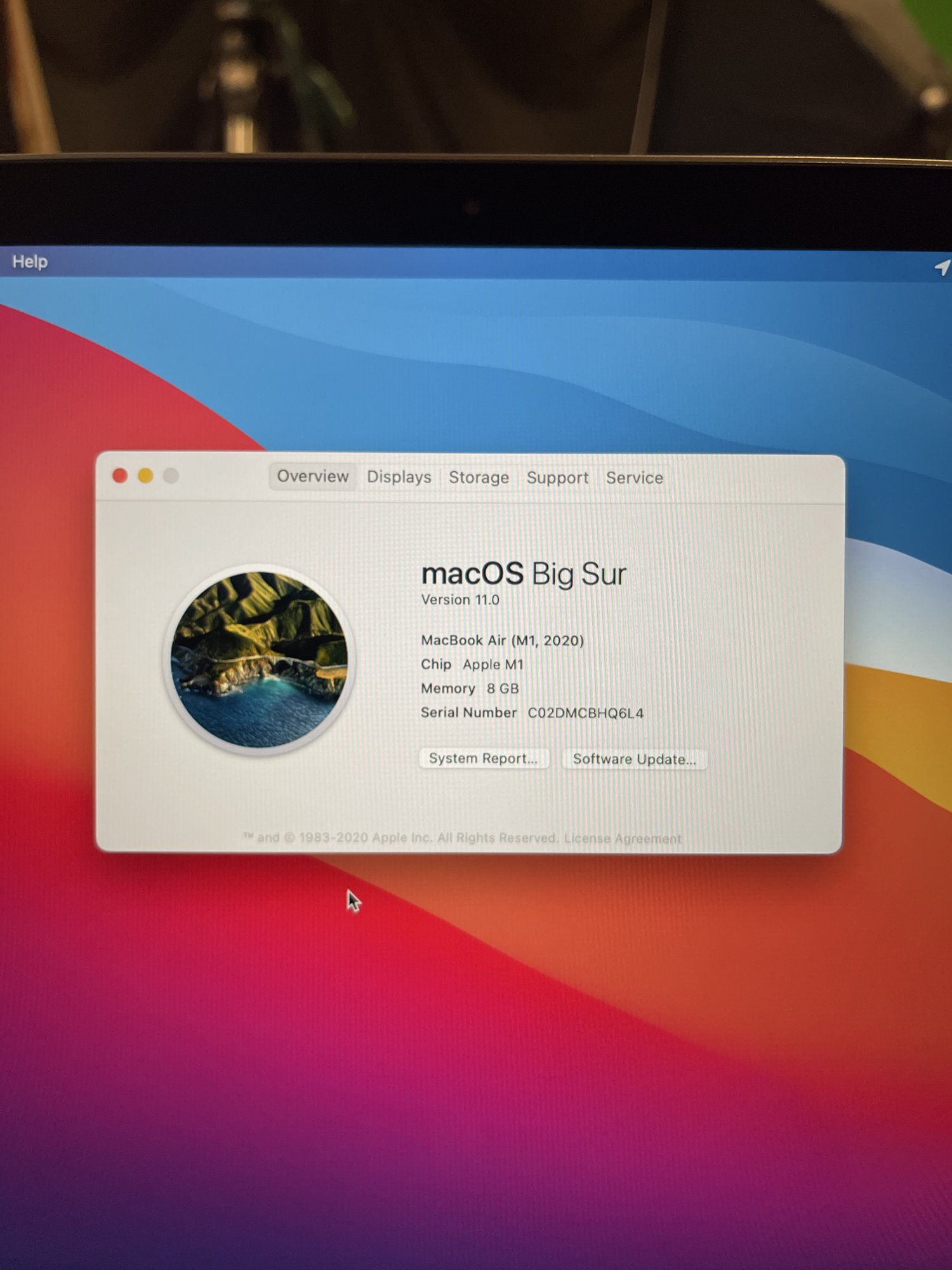Click the 8 GB memory value
The image size is (952, 1270).
(503, 689)
